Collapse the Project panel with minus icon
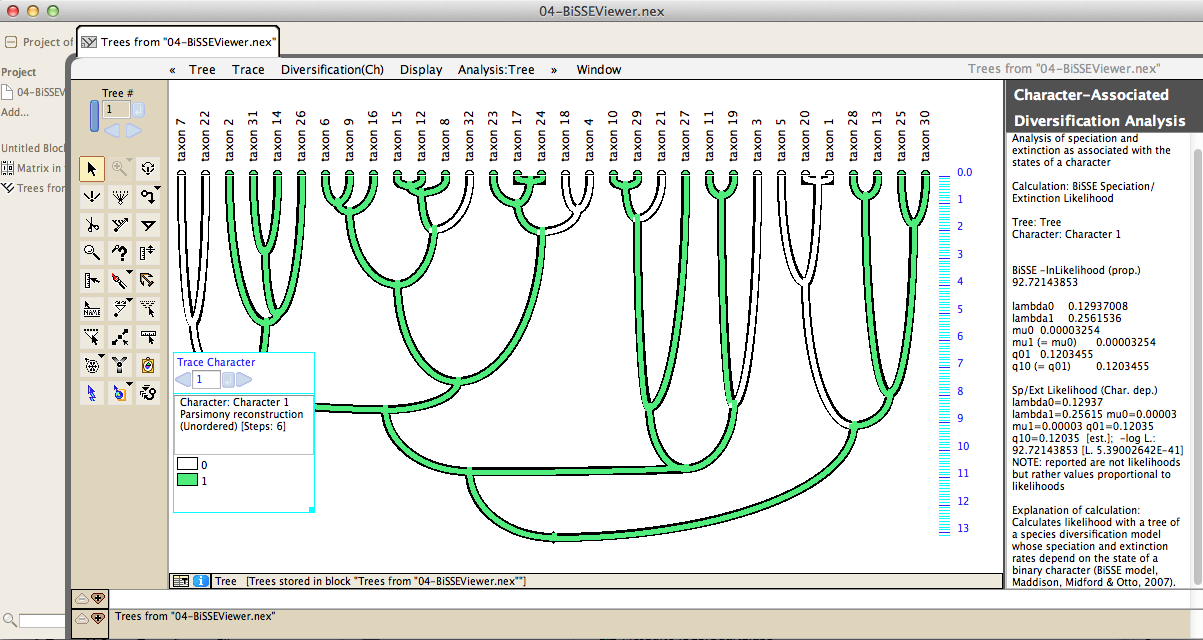This screenshot has width=1203, height=640. pos(11,42)
